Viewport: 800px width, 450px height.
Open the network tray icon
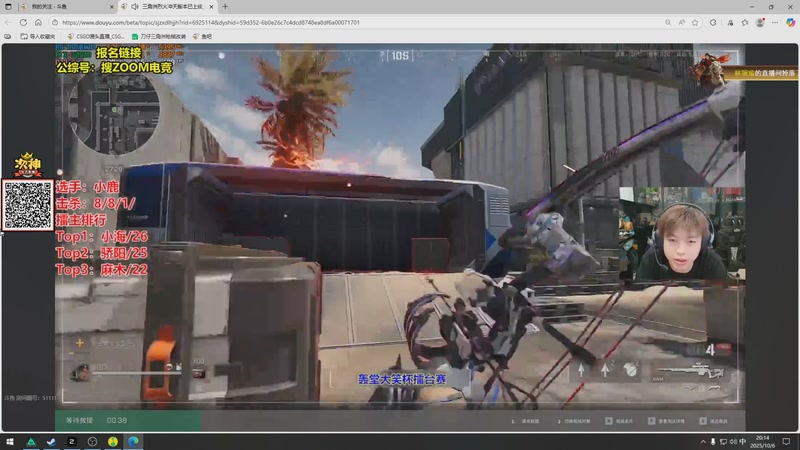tap(723, 441)
